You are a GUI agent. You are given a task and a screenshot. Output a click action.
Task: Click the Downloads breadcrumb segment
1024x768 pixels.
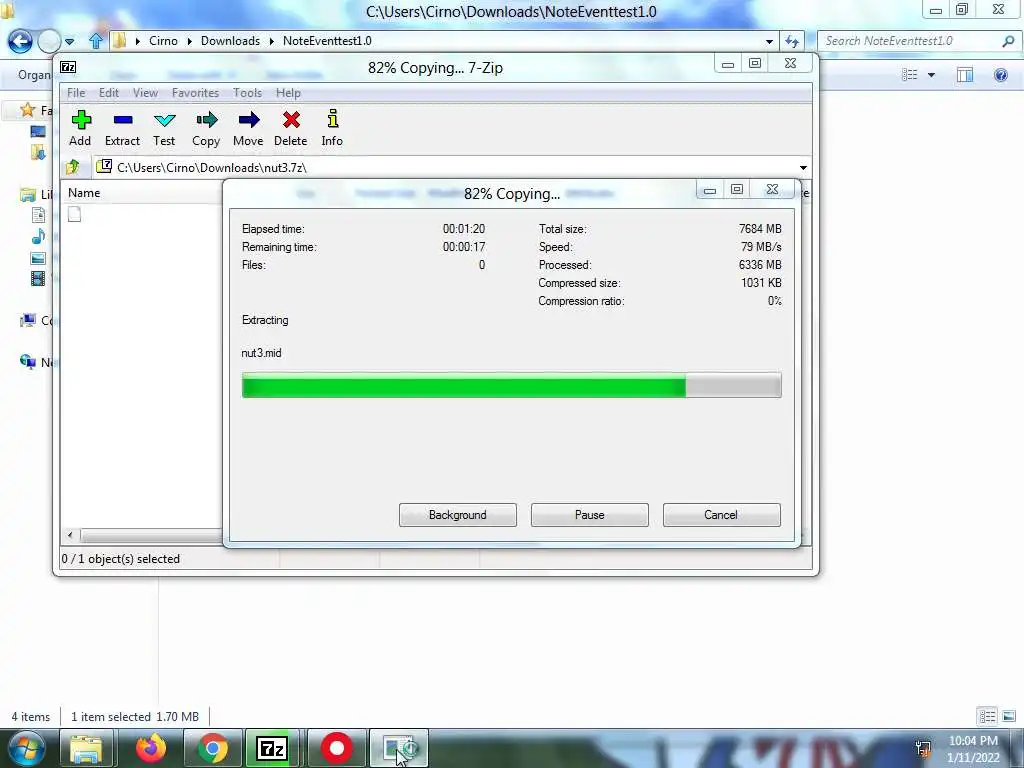click(231, 41)
